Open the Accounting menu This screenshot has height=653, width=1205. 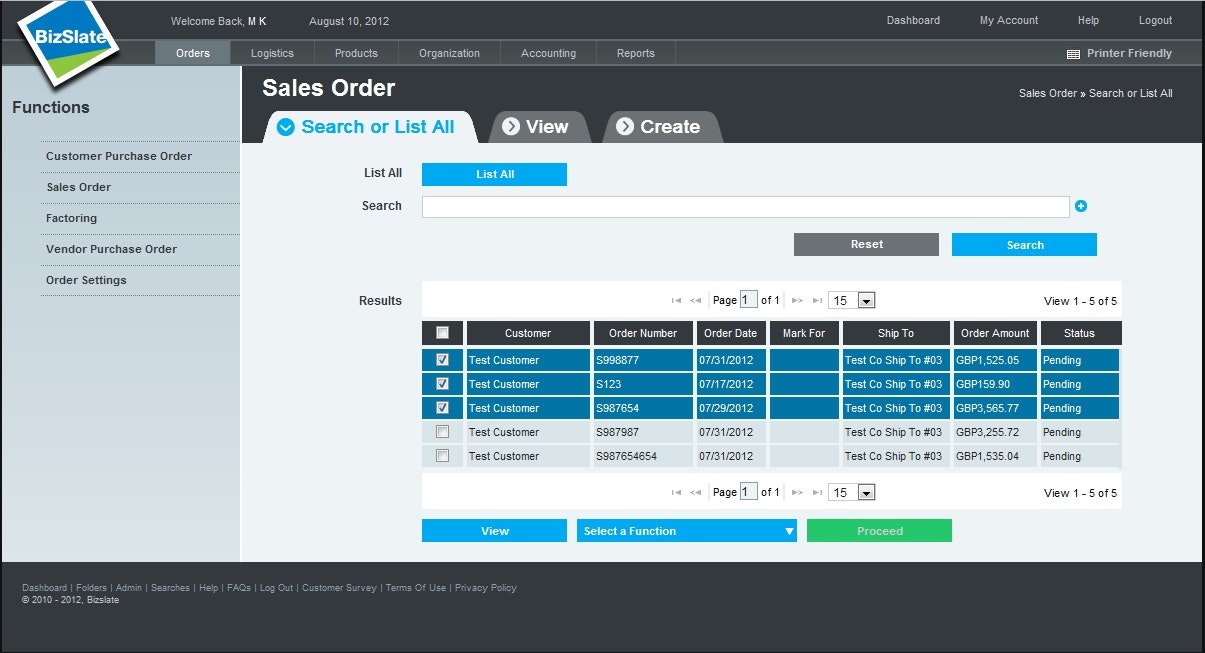pos(548,53)
